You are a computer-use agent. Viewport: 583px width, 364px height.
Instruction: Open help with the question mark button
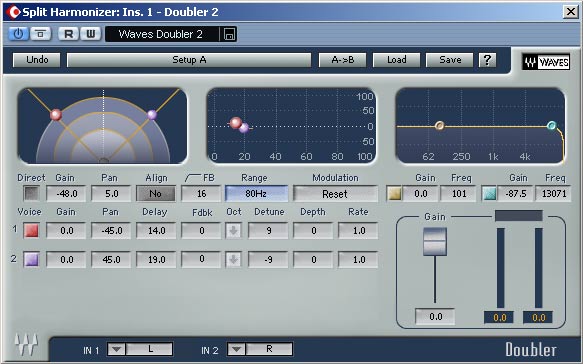click(487, 60)
